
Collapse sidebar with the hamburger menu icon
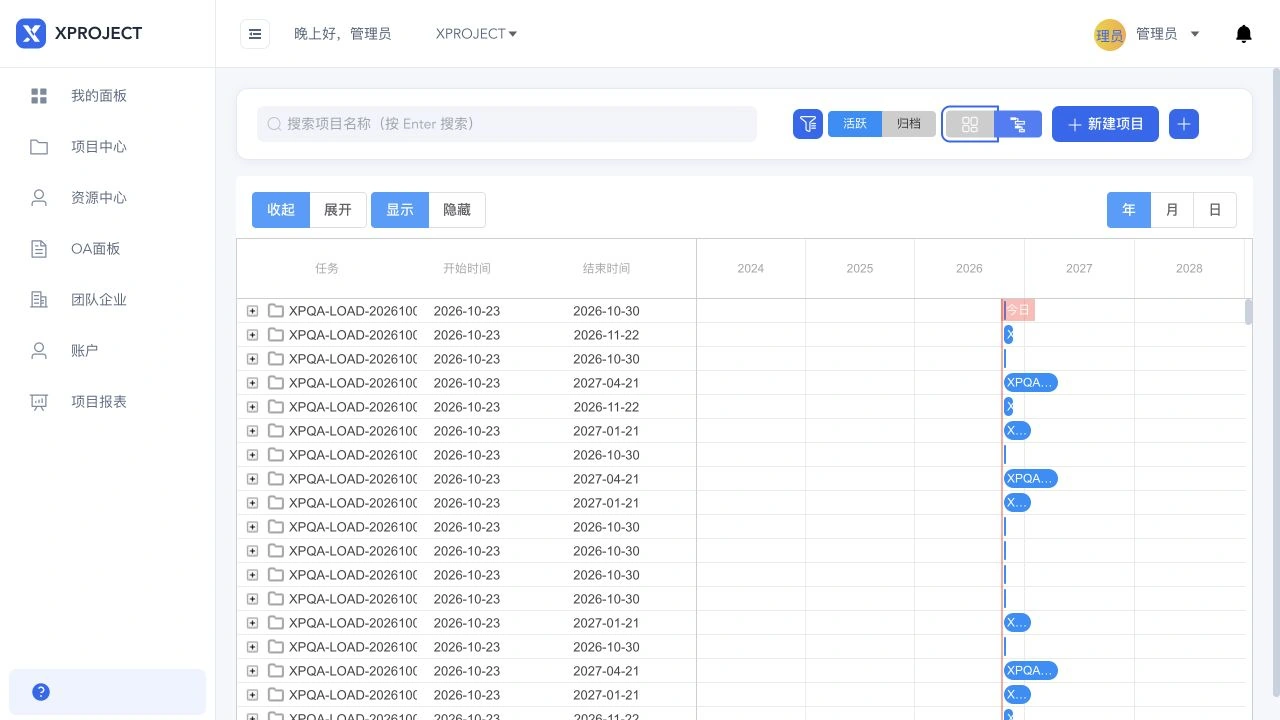pos(255,34)
